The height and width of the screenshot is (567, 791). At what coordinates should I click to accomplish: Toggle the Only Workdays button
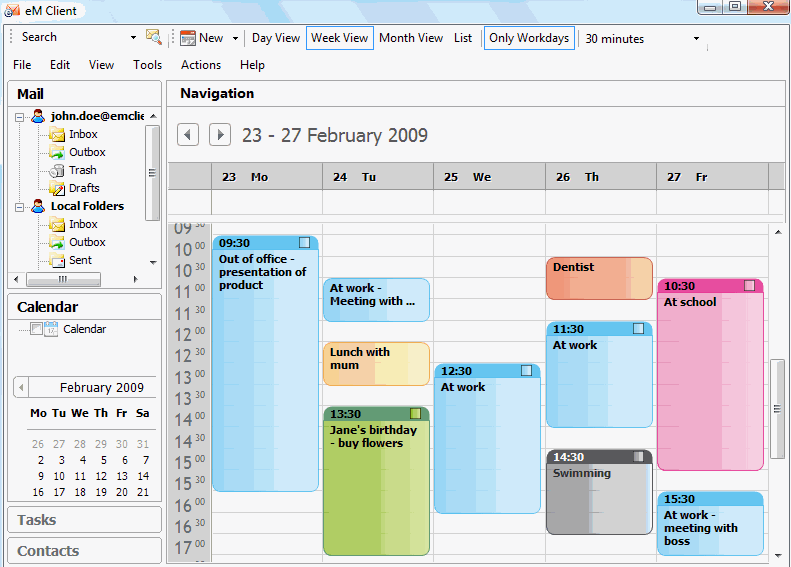pyautogui.click(x=529, y=38)
